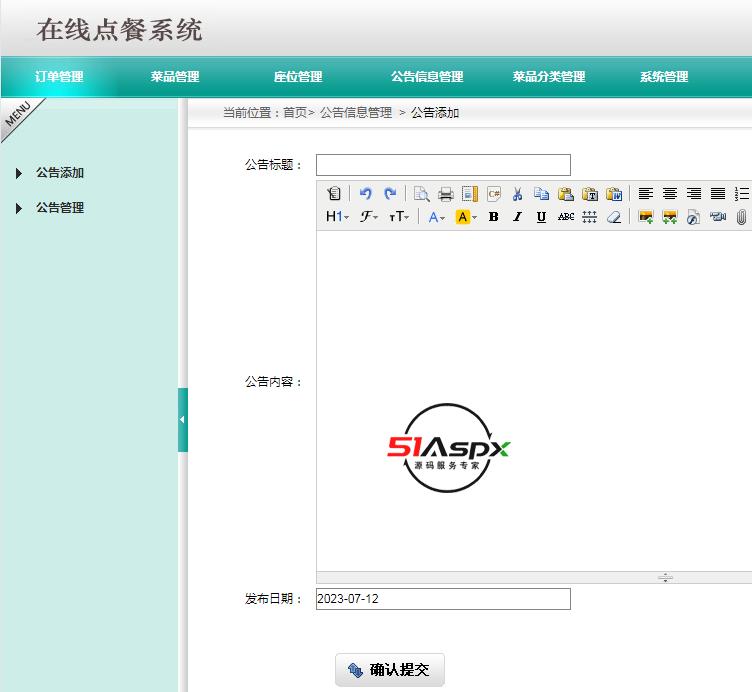Screen dimensions: 752x692
Task: Open the text color A dropdown
Action: point(436,217)
